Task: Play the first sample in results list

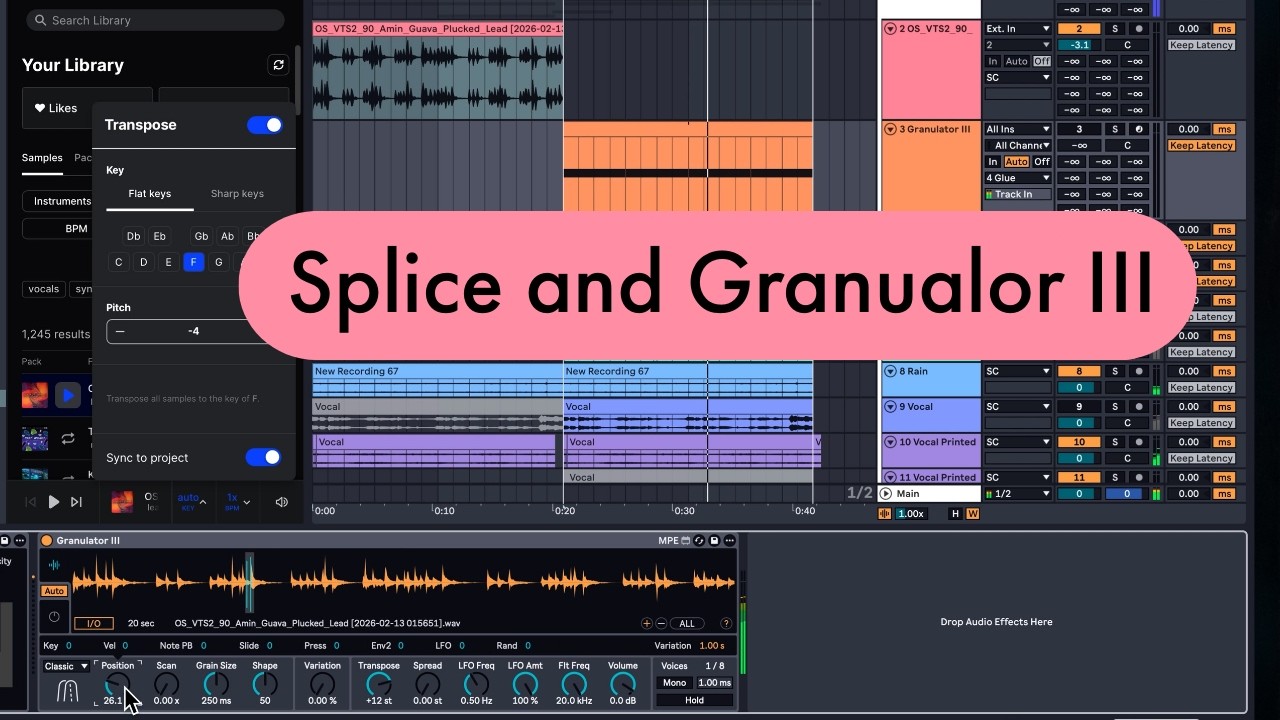Action: coord(67,395)
